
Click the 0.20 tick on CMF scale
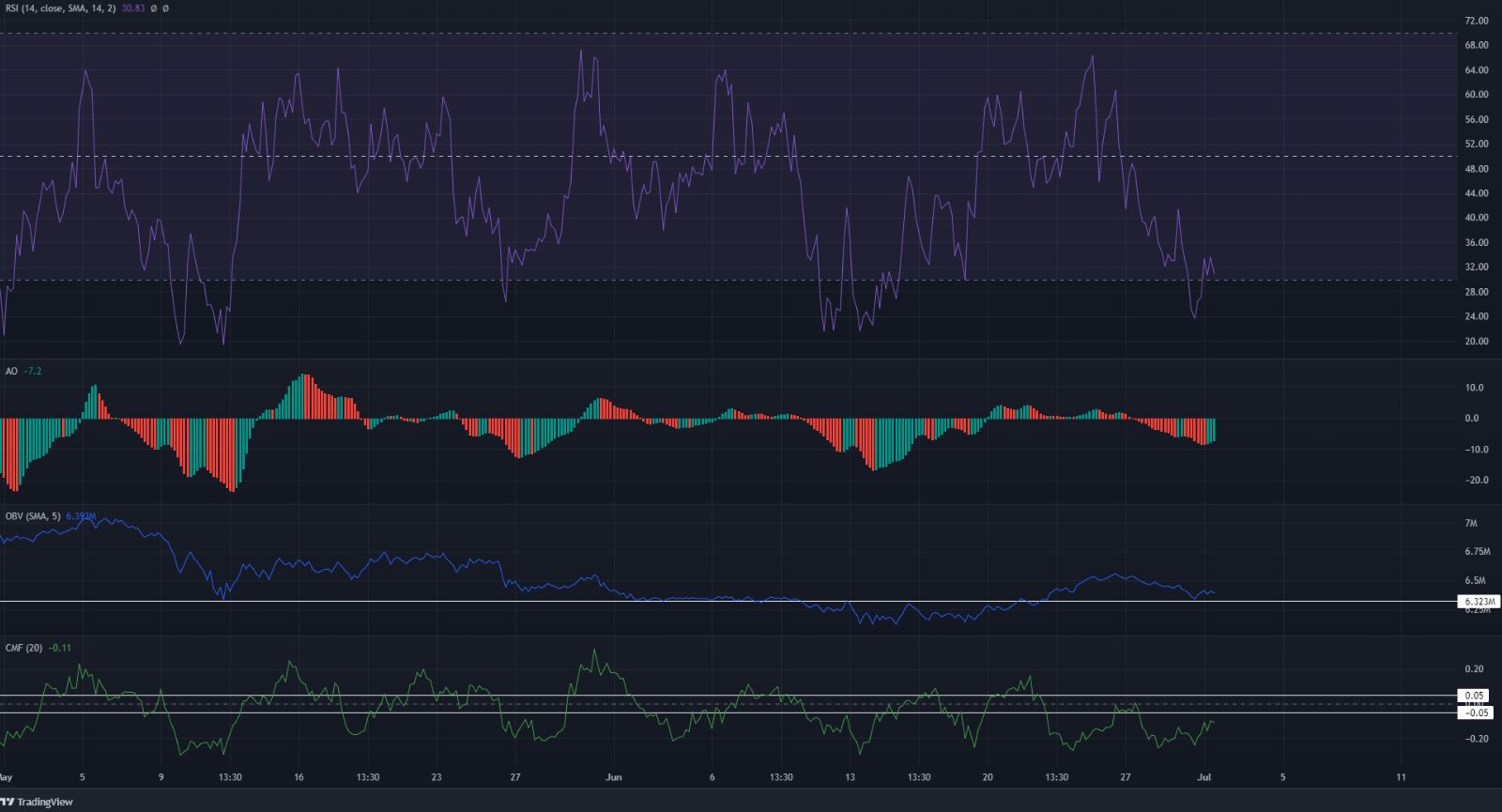click(1475, 669)
